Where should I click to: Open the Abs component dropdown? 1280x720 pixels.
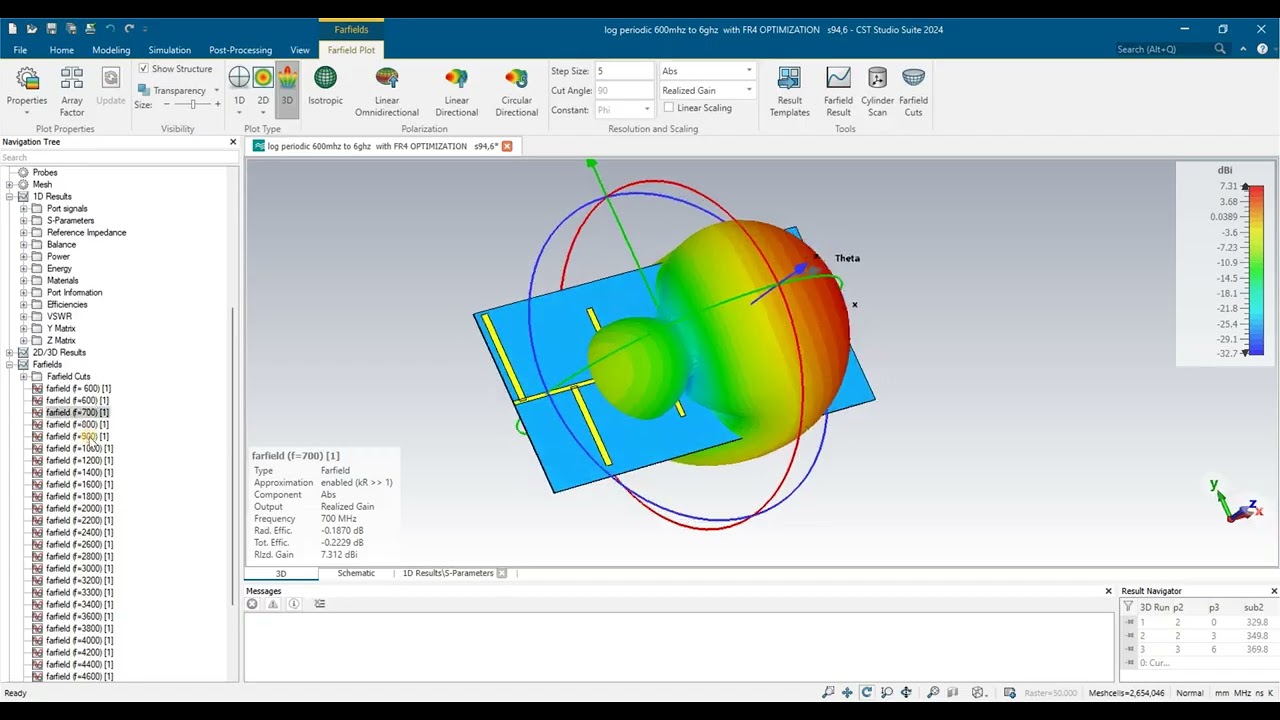tap(706, 71)
